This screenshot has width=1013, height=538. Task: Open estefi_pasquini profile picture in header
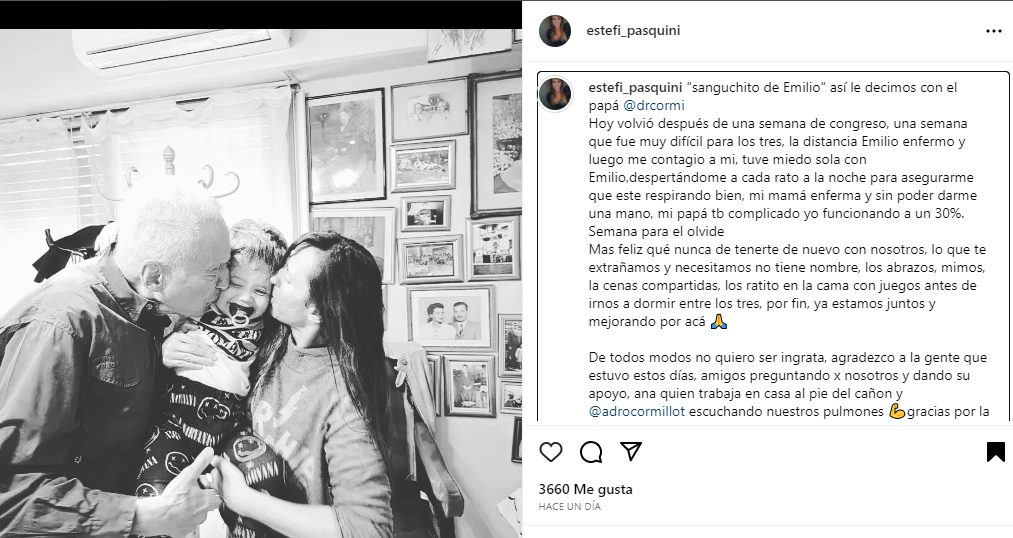tap(555, 31)
